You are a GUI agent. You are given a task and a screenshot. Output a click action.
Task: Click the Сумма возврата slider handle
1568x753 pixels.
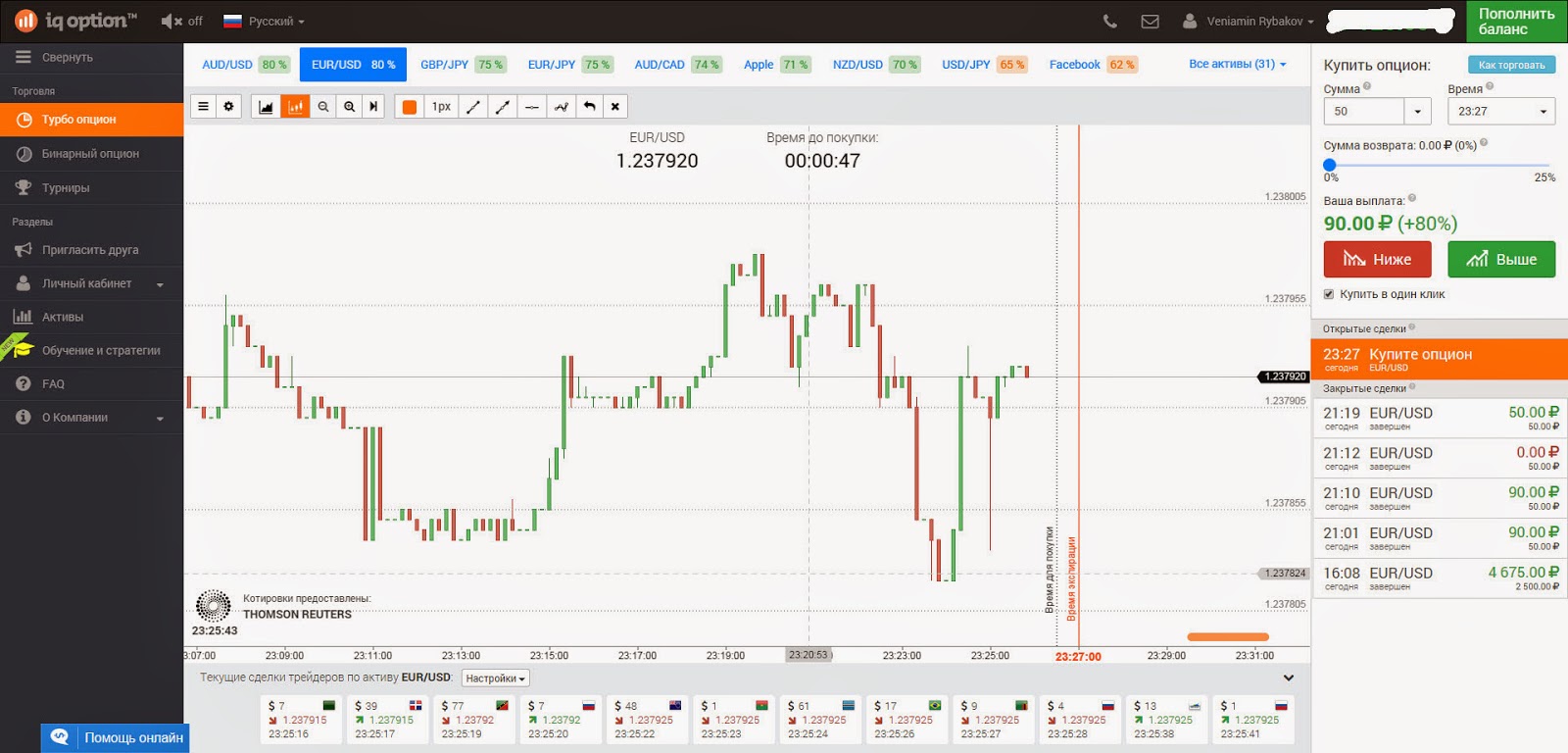1330,165
